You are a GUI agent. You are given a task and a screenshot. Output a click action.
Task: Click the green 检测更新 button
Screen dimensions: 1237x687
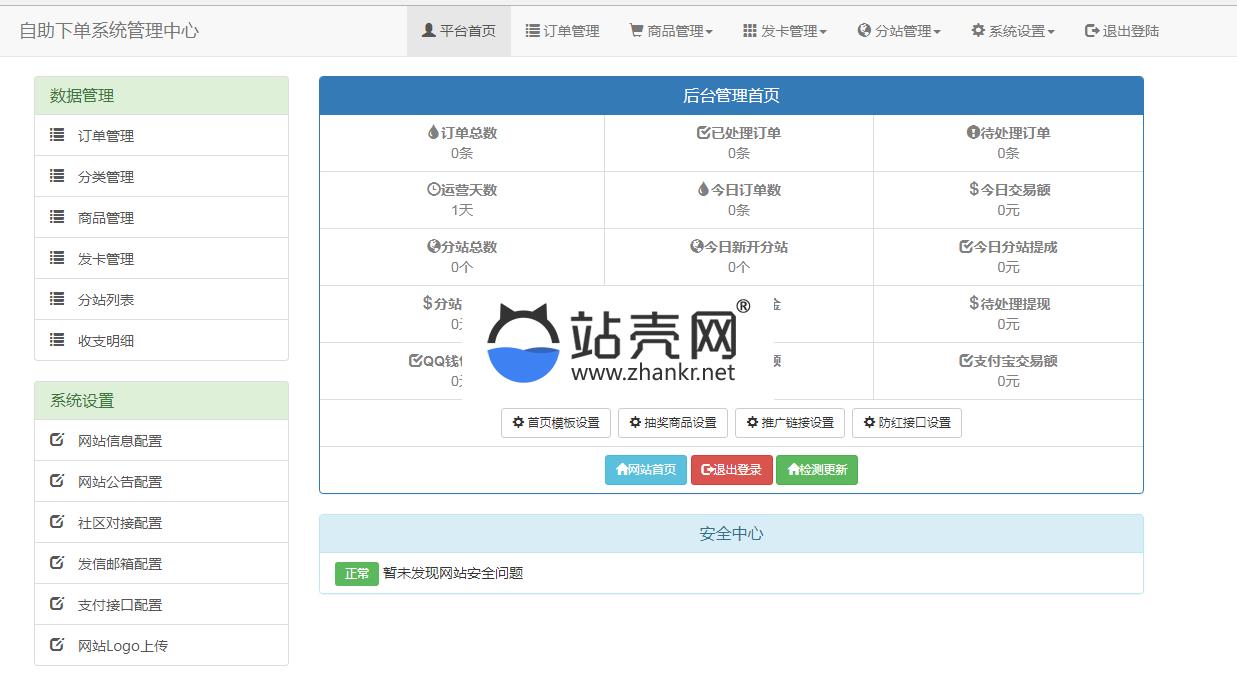click(x=816, y=470)
